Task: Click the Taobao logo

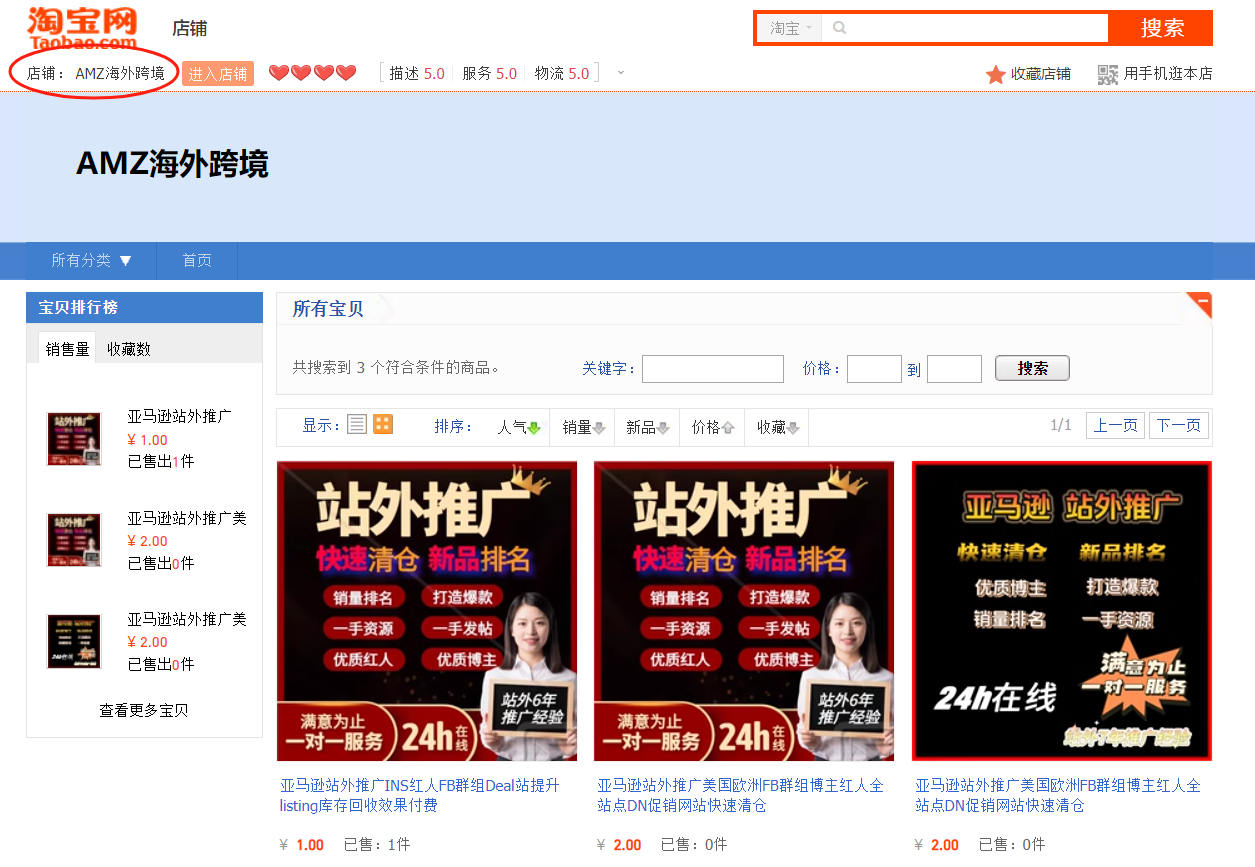Action: click(x=82, y=27)
